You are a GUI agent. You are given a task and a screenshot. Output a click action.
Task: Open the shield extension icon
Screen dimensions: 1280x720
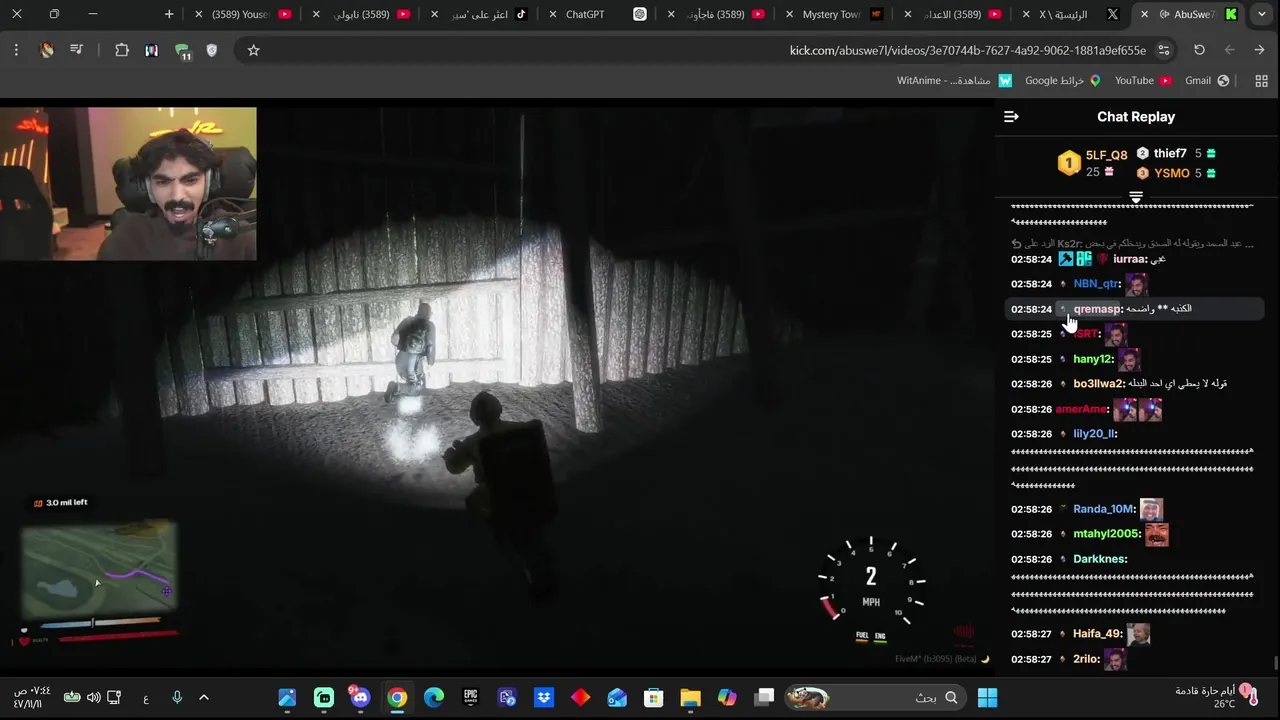click(211, 50)
